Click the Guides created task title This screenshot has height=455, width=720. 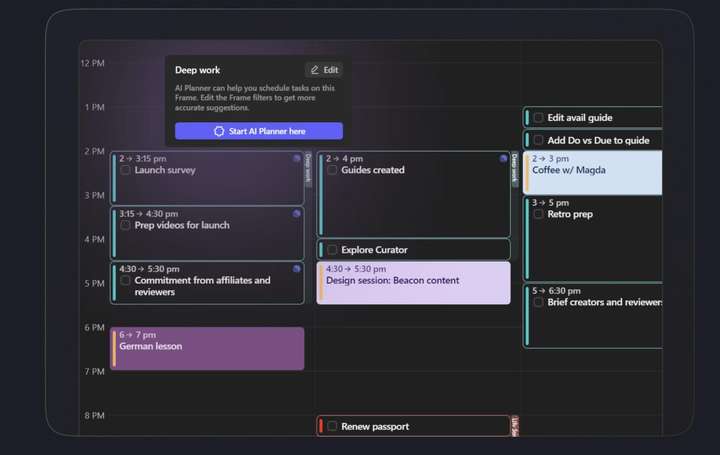tap(373, 170)
